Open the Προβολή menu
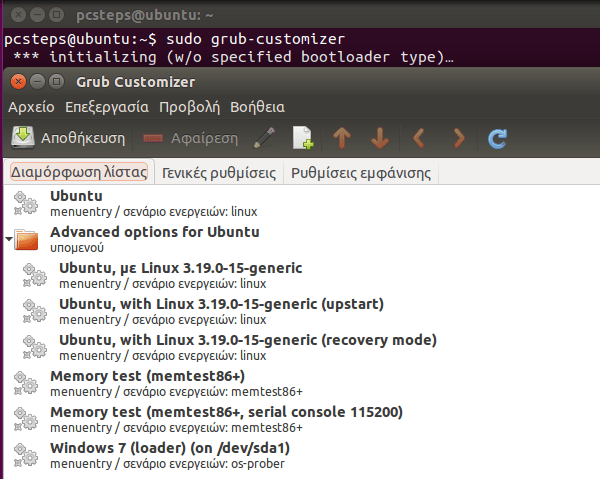The height and width of the screenshot is (479, 600). (x=189, y=107)
